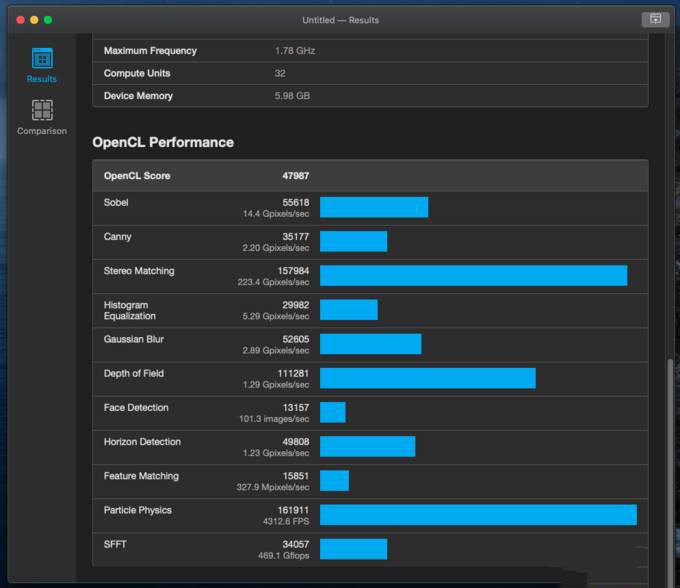
Task: Click the Feature Matching label
Action: click(x=141, y=476)
